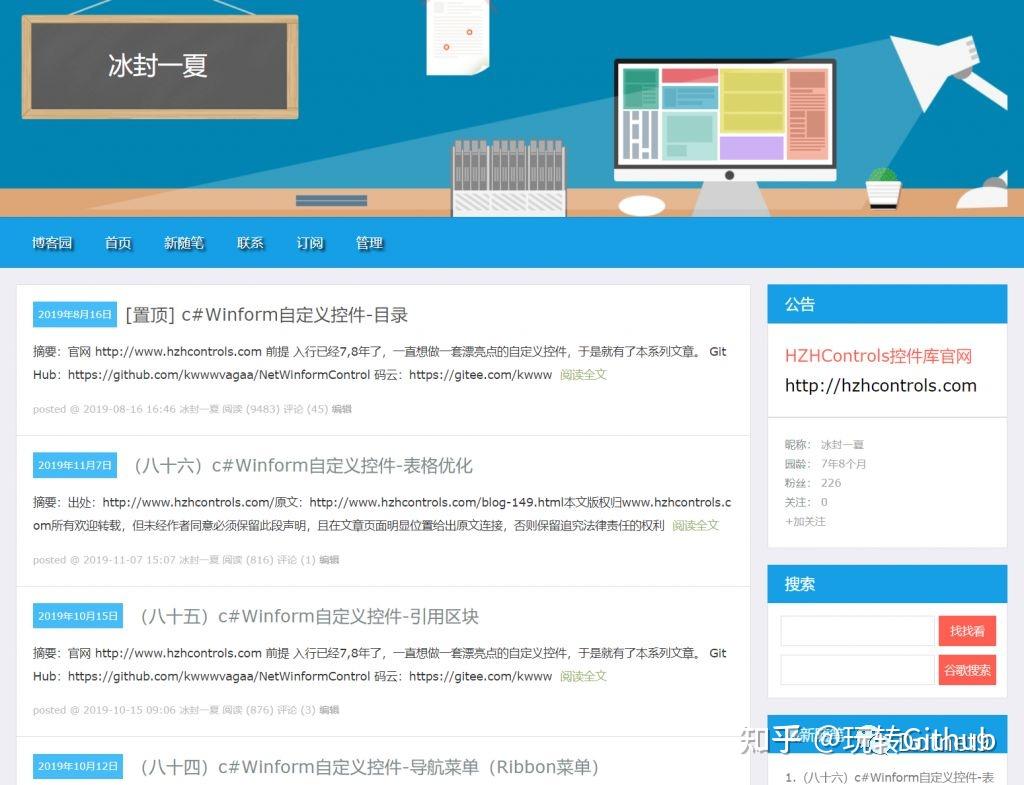Click 阅读全文 for the 引用区块 post
Screen dimensions: 1024x785
click(x=583, y=677)
